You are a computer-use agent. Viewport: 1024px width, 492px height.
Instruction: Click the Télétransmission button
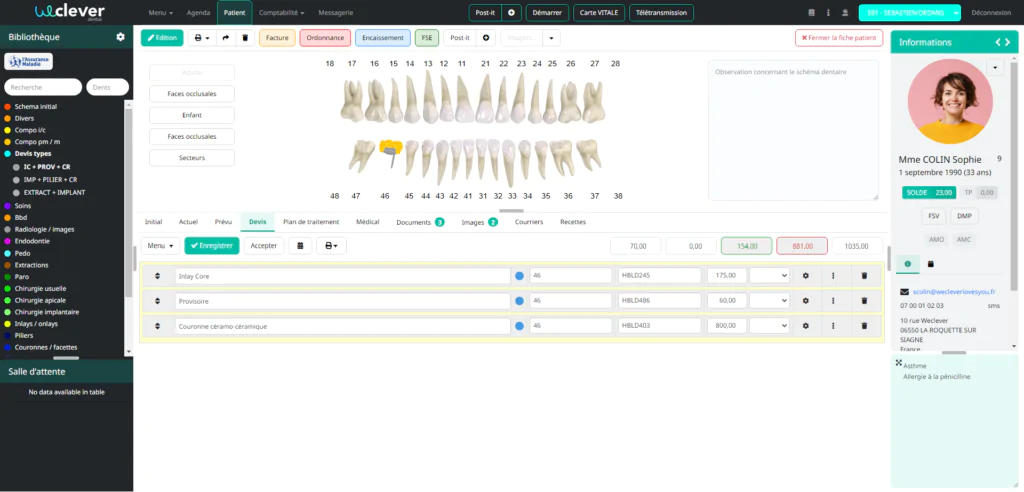662,12
